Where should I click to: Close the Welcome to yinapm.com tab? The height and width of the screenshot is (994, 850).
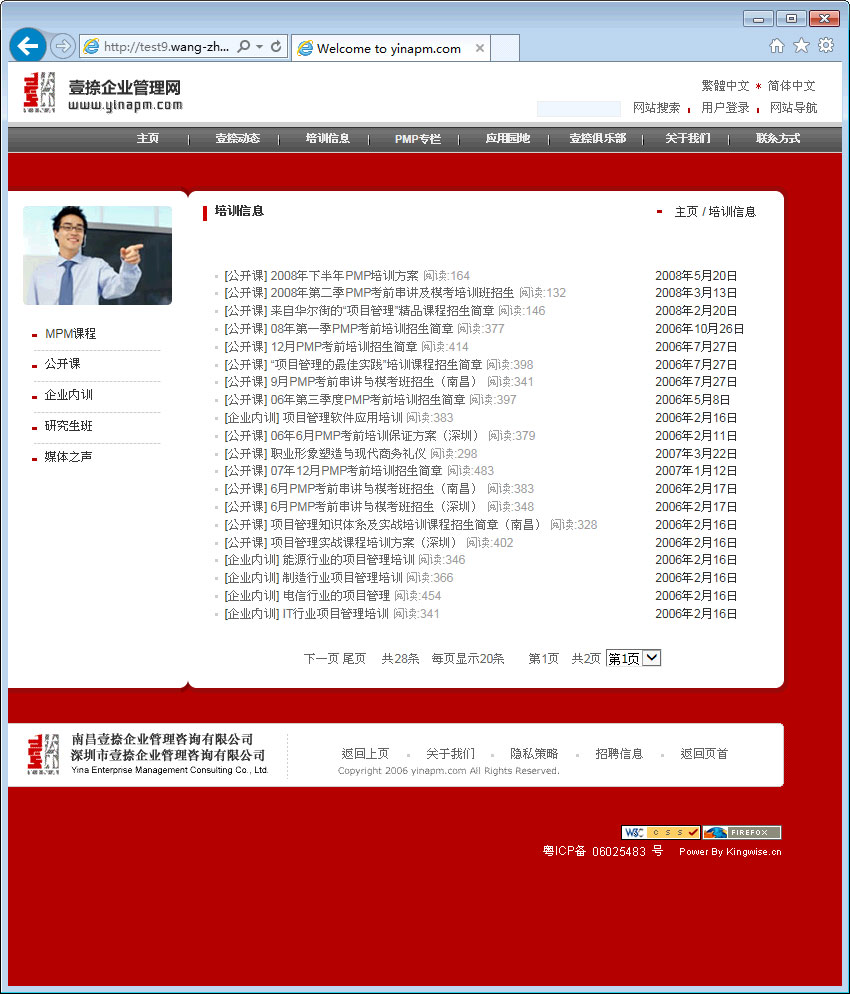[x=480, y=48]
